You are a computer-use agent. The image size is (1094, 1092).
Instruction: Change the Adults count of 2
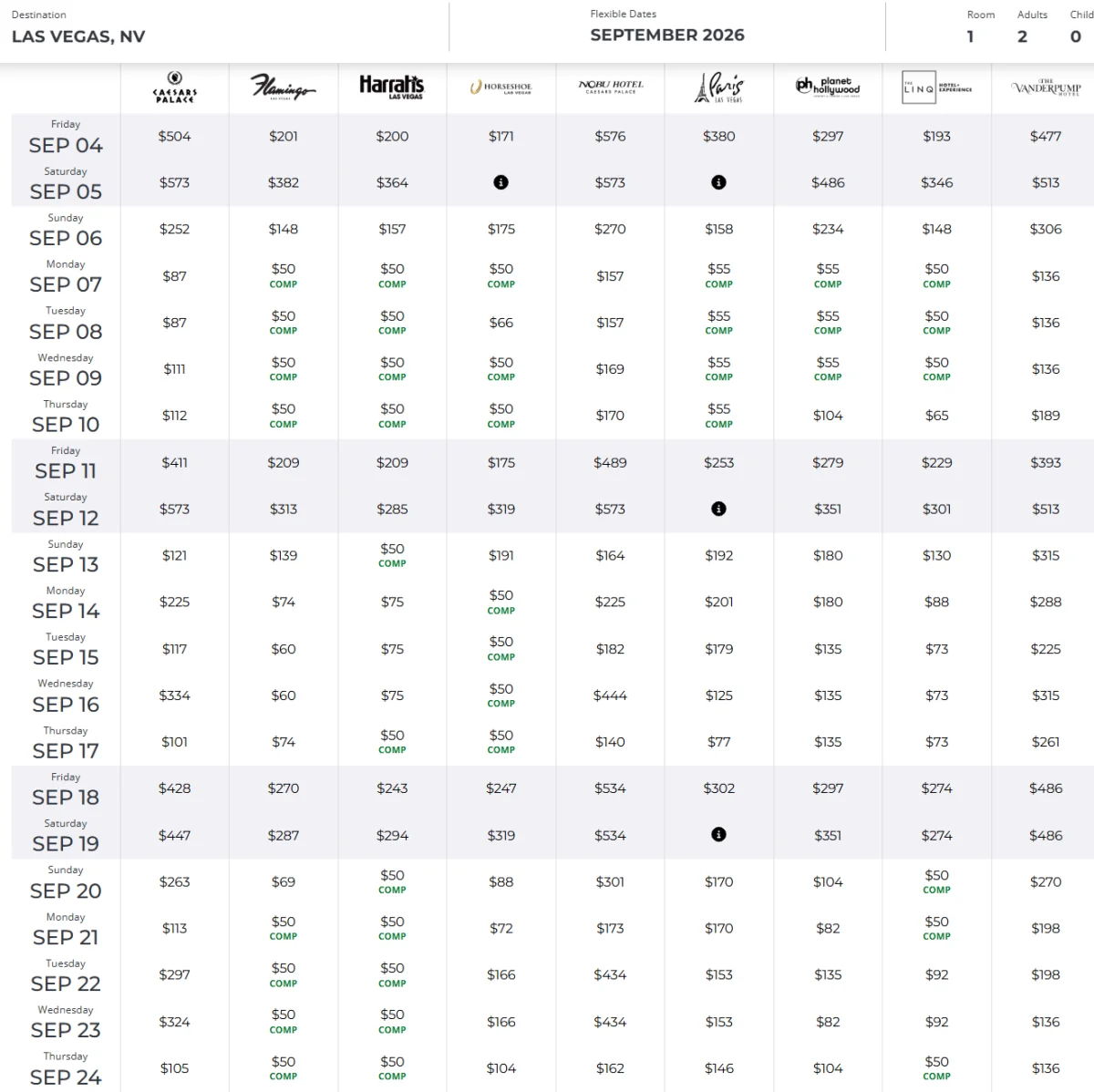tap(1022, 36)
